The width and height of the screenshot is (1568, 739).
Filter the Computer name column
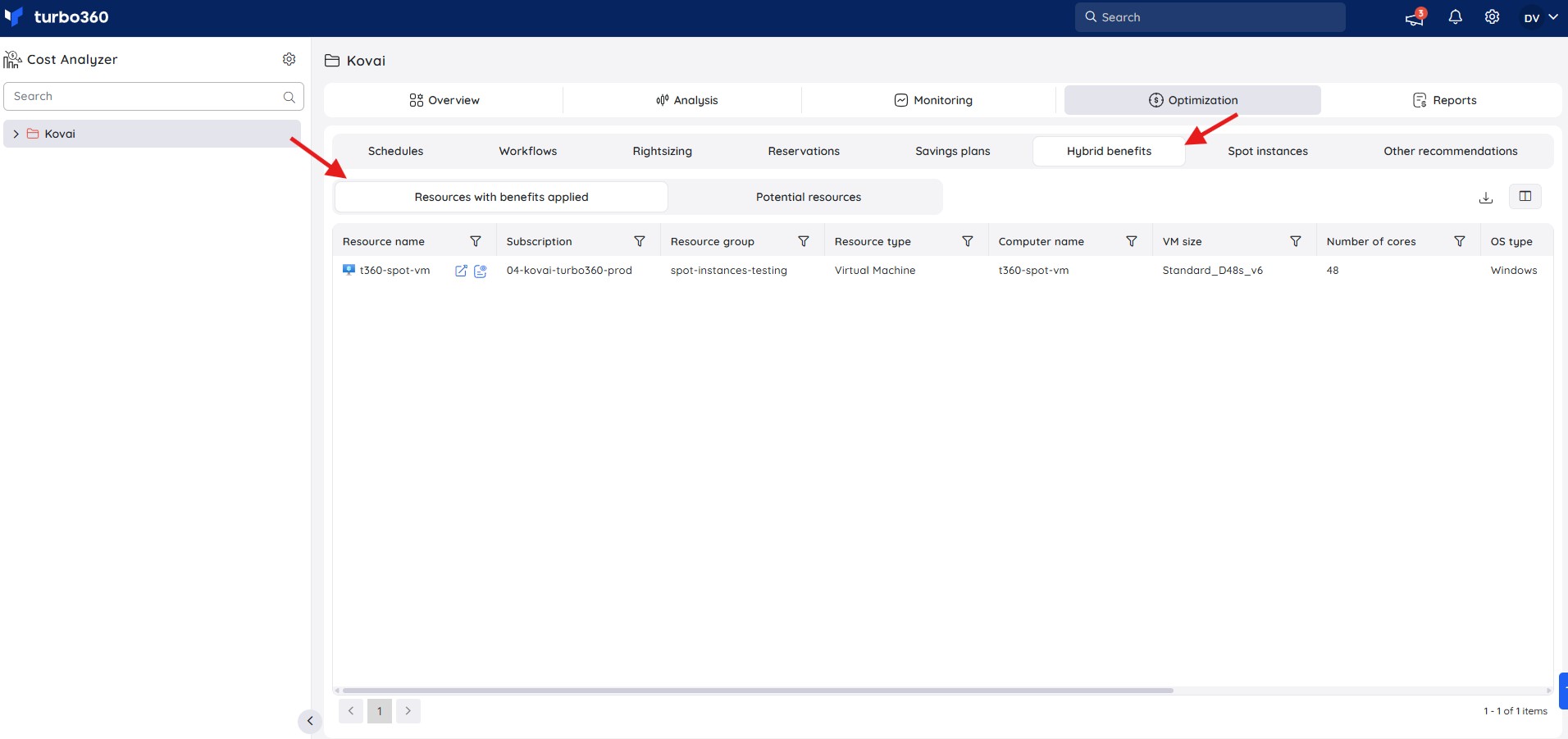pyautogui.click(x=1132, y=241)
